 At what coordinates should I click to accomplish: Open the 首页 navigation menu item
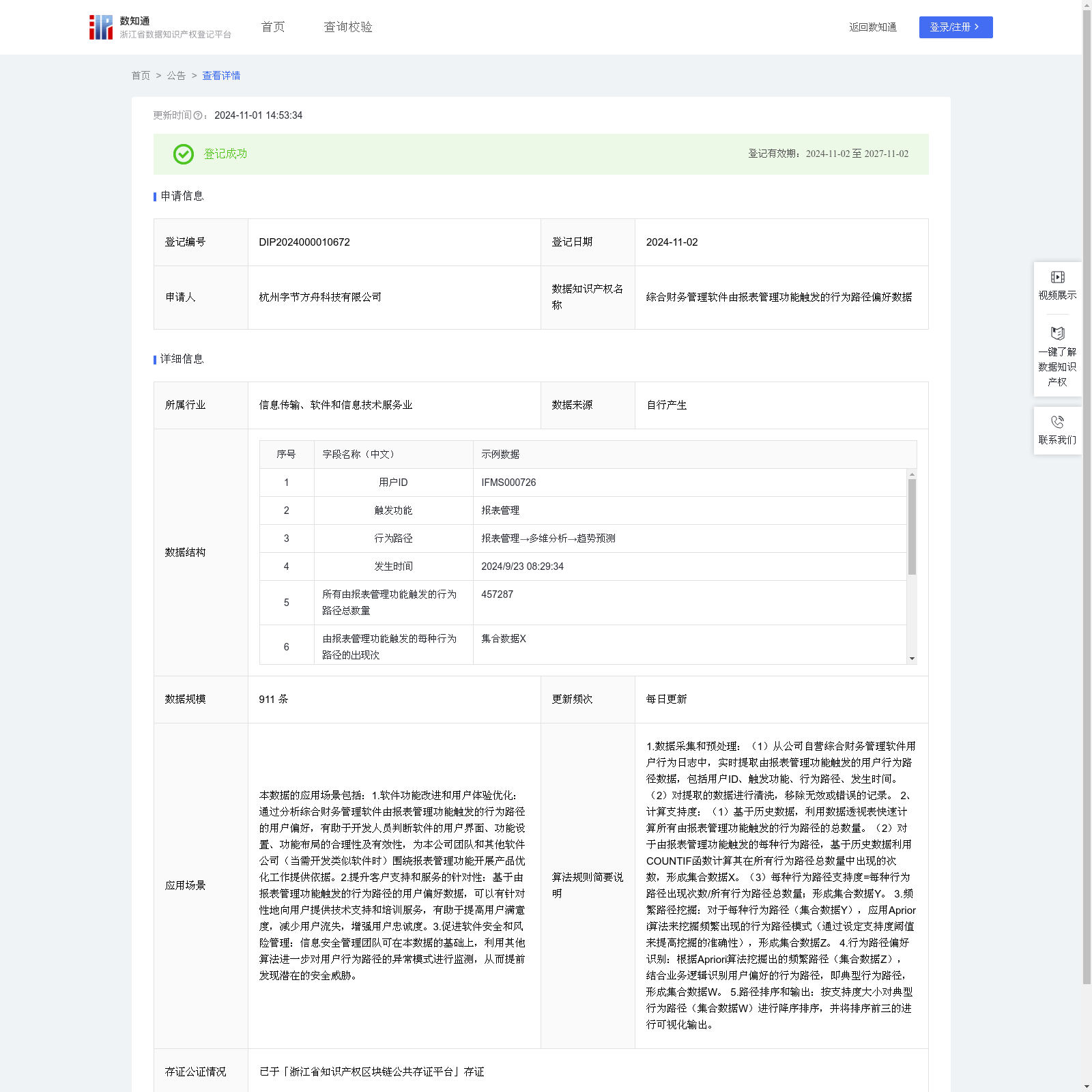(273, 27)
